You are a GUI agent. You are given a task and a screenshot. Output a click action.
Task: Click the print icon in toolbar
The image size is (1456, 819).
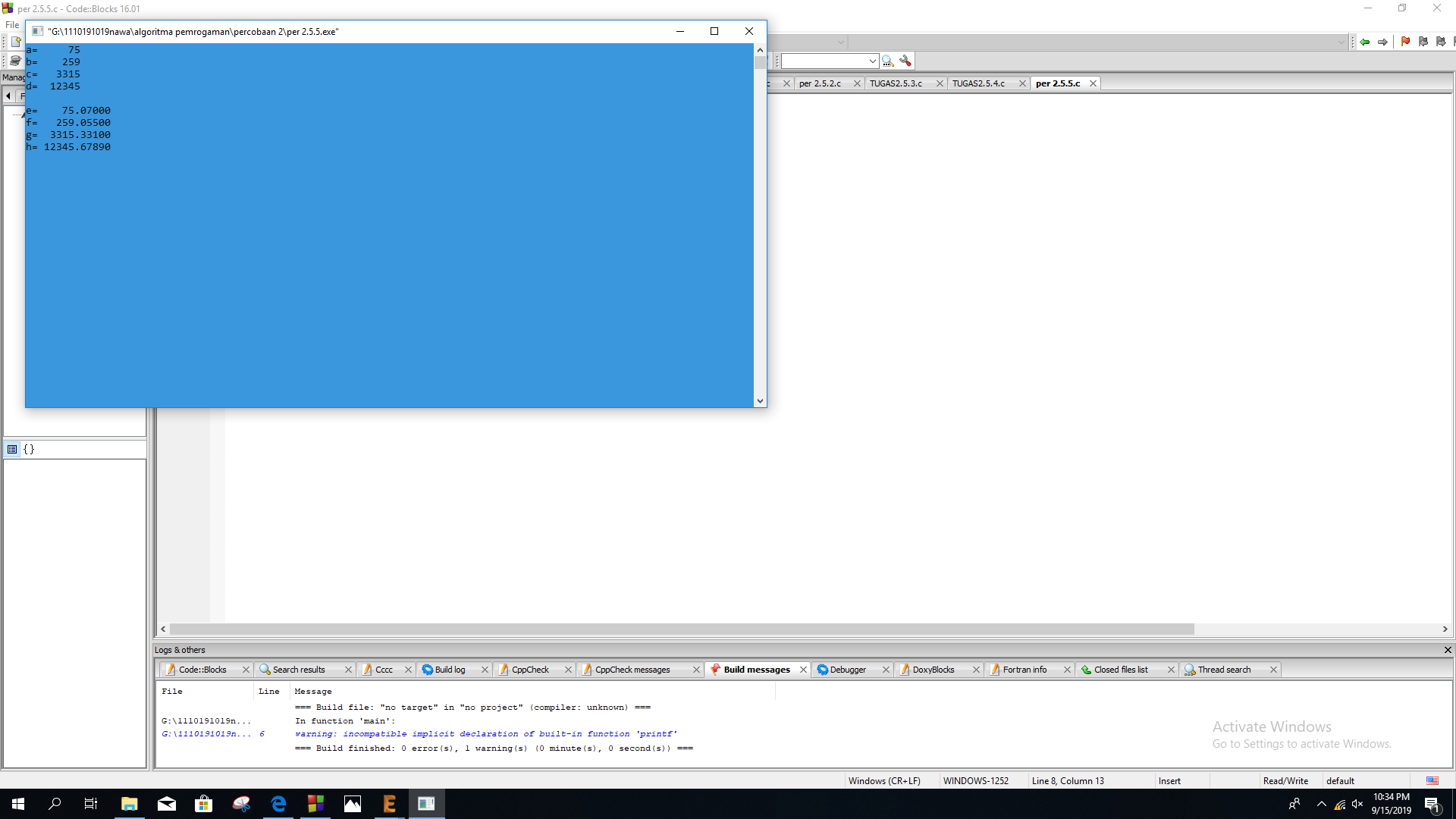(15, 61)
